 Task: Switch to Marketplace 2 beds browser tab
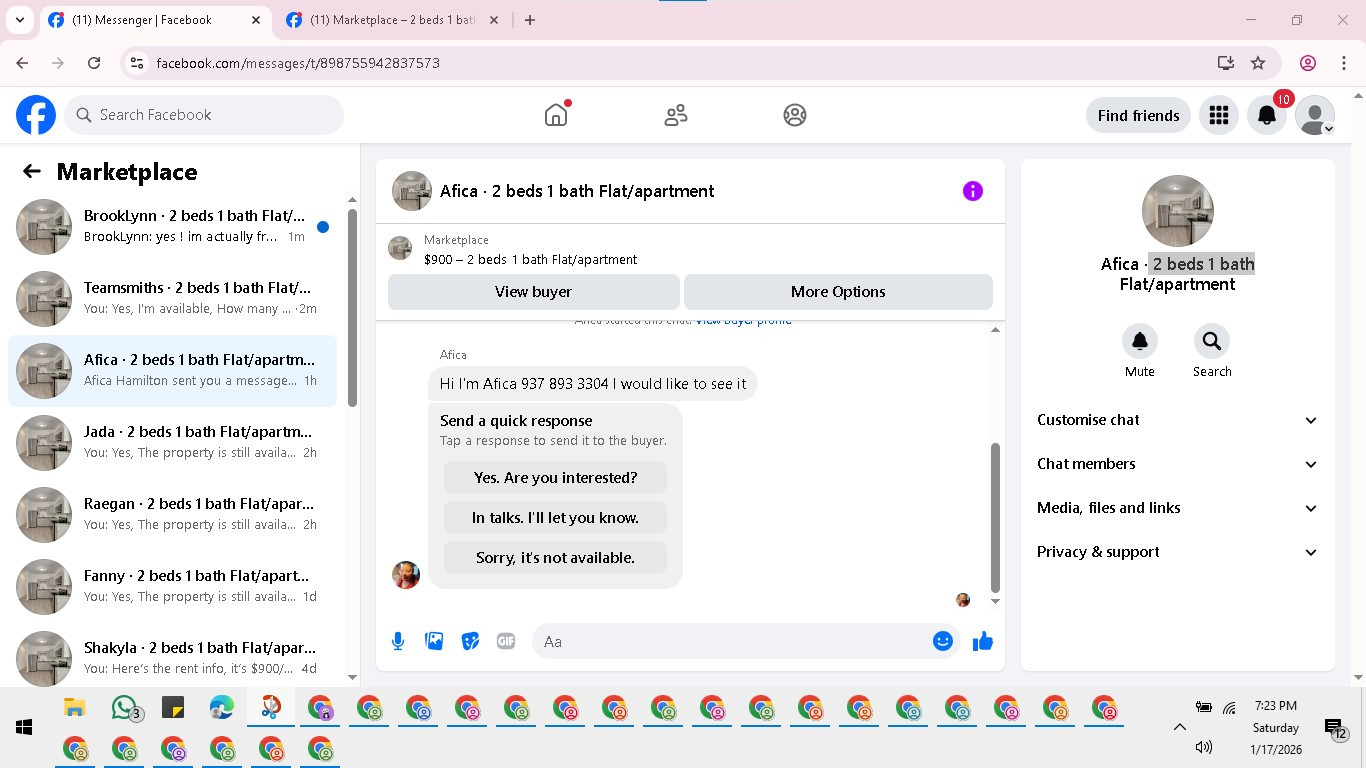[x=393, y=20]
